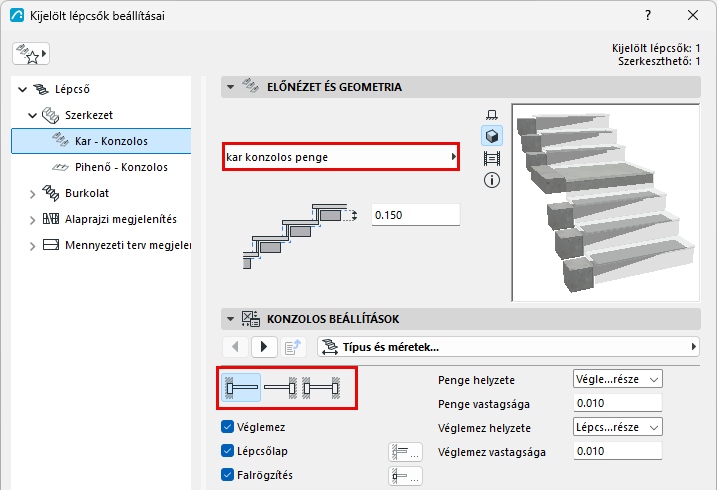The image size is (717, 490).
Task: Click the Burkolat finish icon
Action: tap(50, 193)
